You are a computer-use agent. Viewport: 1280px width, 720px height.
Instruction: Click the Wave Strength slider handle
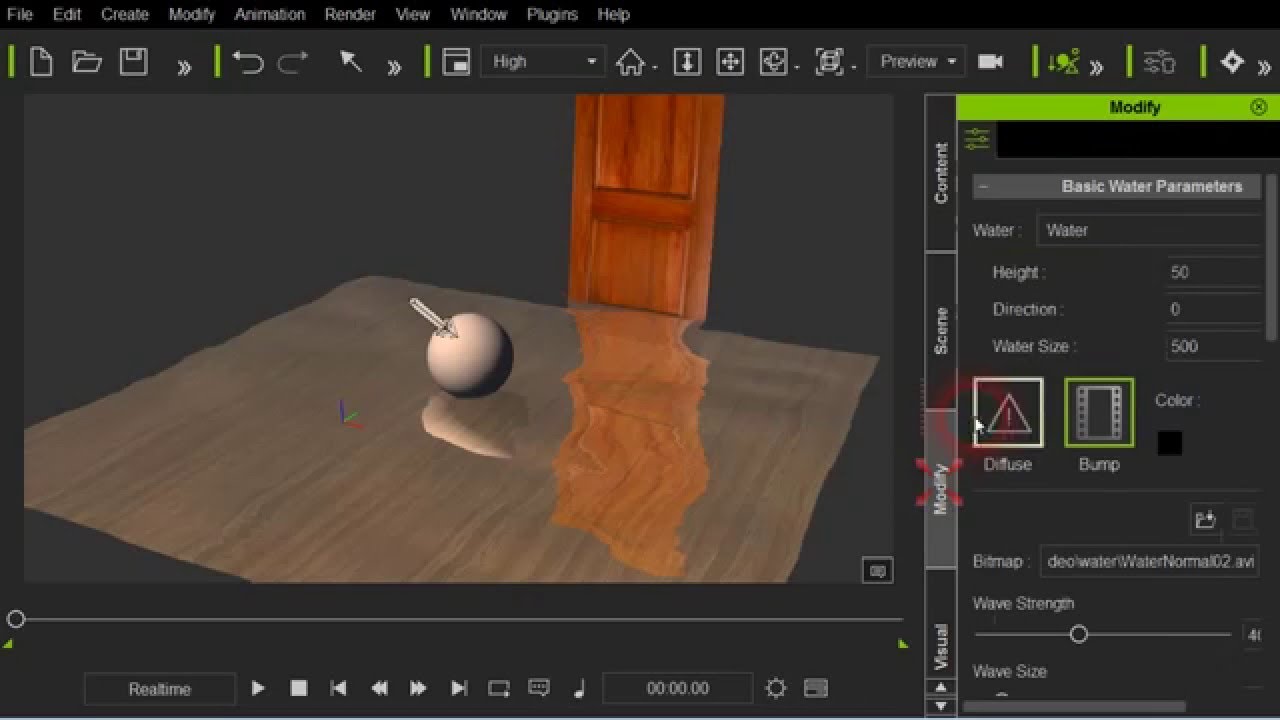[x=1078, y=634]
